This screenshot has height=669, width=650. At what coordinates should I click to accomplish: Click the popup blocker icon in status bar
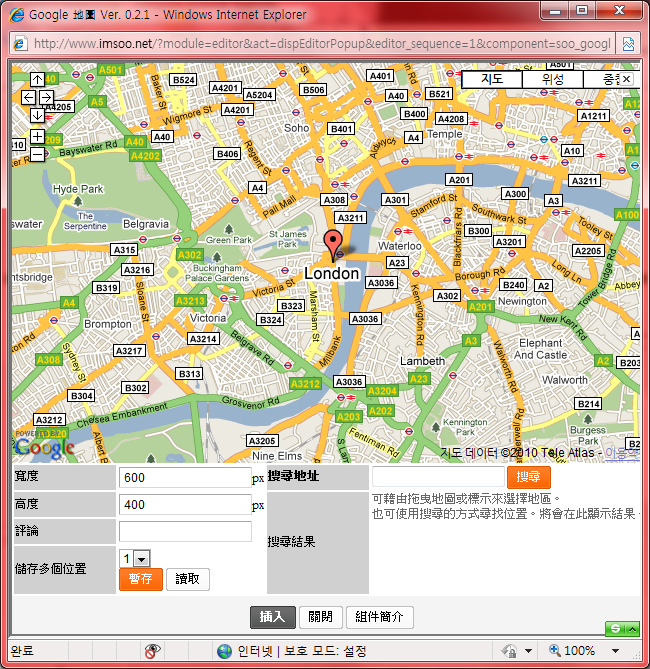point(152,651)
